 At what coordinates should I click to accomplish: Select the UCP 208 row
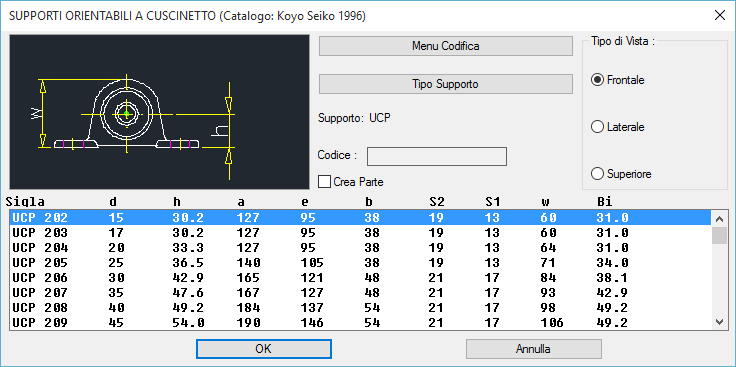pos(360,308)
